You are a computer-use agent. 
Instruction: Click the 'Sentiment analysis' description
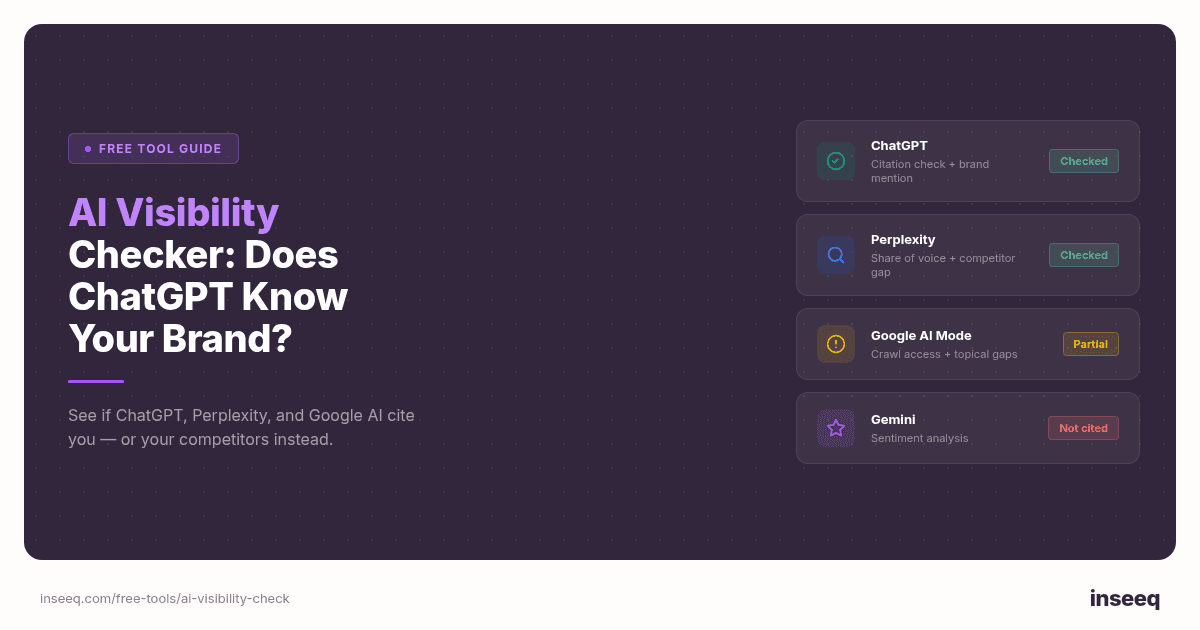tap(920, 438)
